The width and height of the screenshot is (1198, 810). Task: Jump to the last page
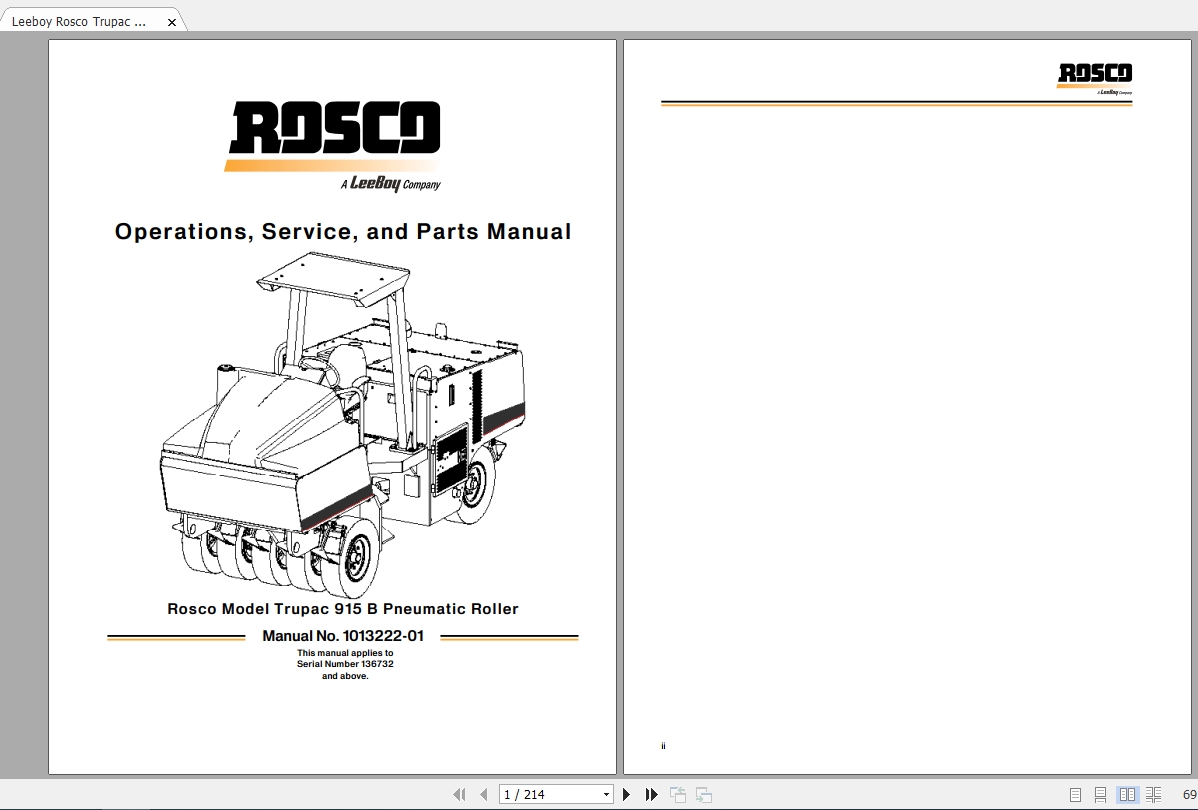click(651, 795)
